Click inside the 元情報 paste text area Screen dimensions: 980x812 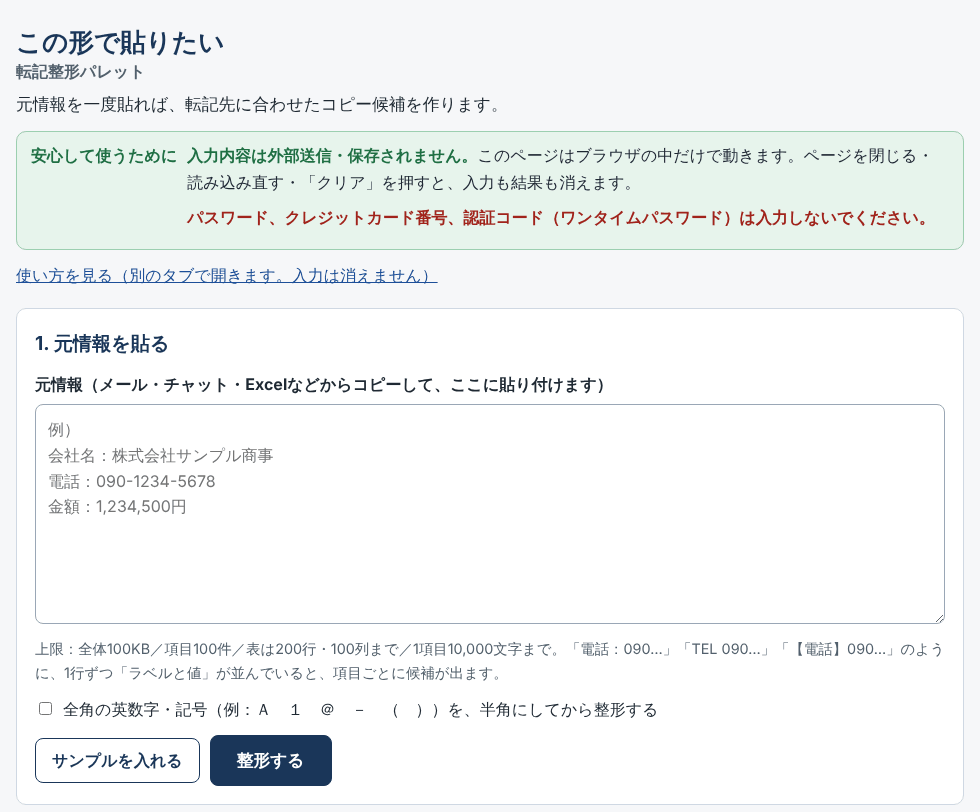489,514
